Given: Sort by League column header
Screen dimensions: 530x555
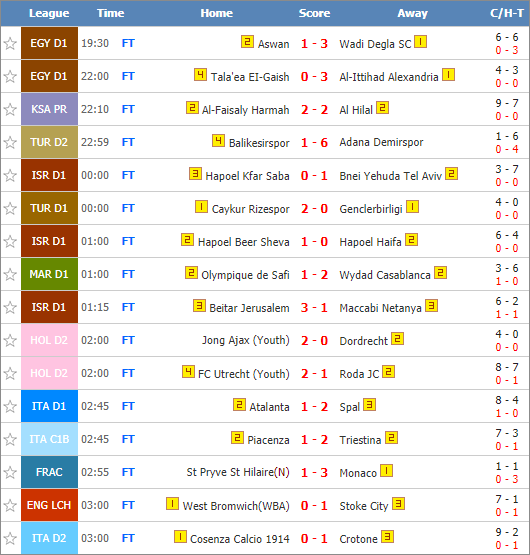Looking at the screenshot, I should tap(49, 13).
